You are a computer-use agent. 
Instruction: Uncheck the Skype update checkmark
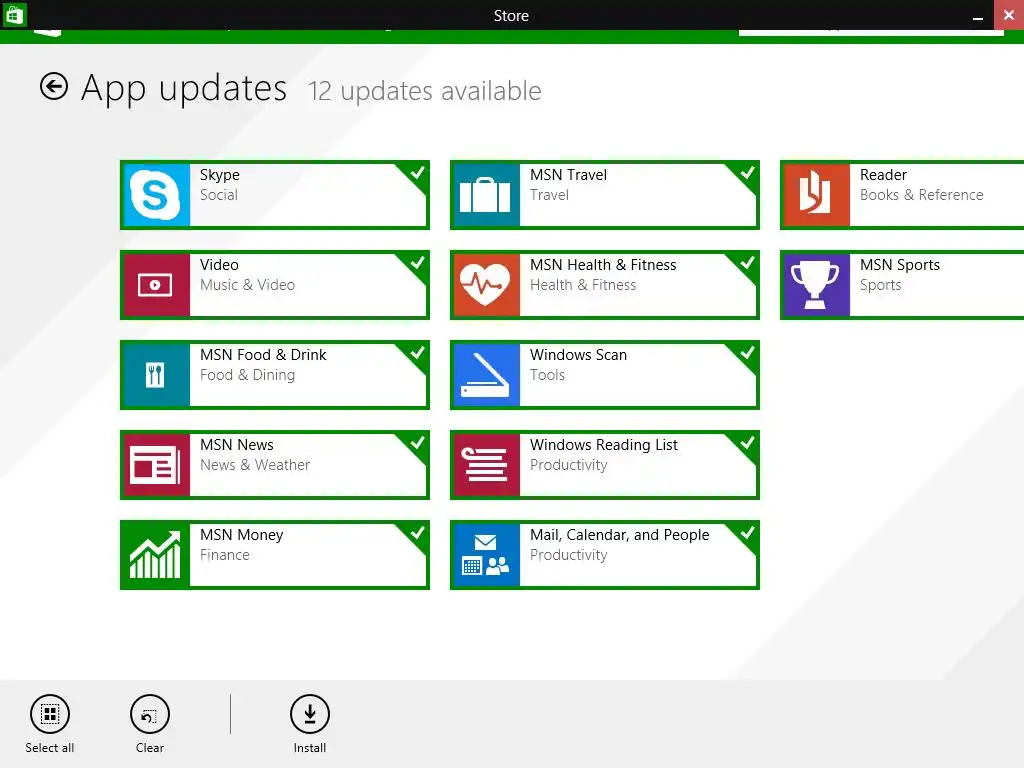pos(417,173)
